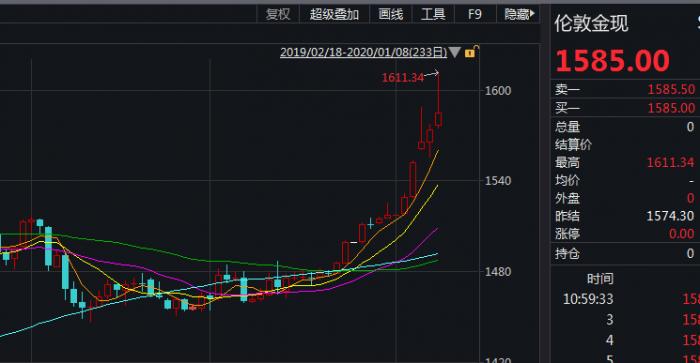This screenshot has height=363, width=700.
Task: Click the 总量 row label
Action: coord(567,127)
